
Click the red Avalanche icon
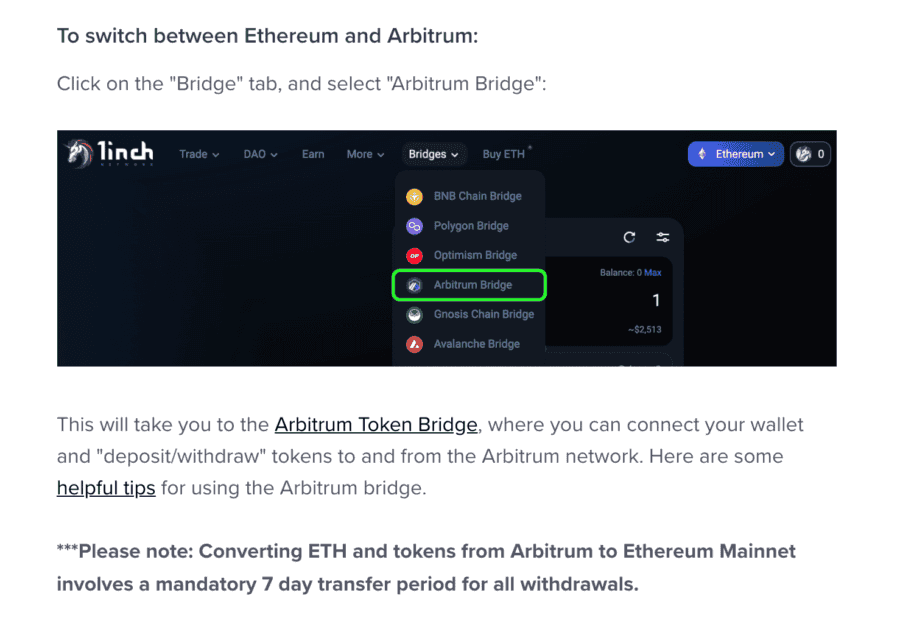click(414, 344)
